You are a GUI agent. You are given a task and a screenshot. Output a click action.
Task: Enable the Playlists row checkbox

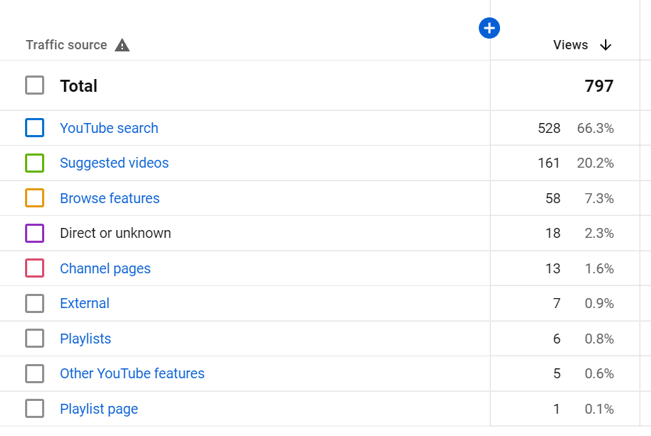(35, 339)
